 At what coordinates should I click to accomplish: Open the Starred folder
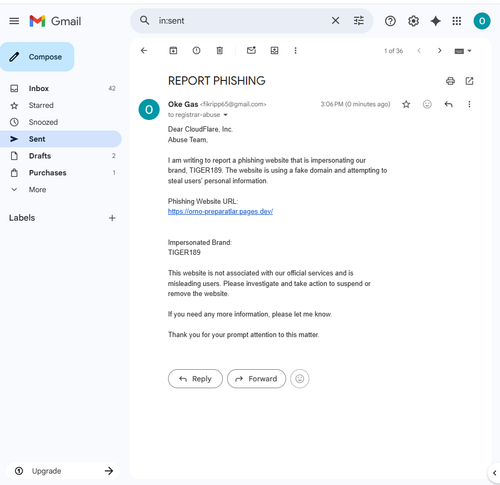tap(61, 105)
